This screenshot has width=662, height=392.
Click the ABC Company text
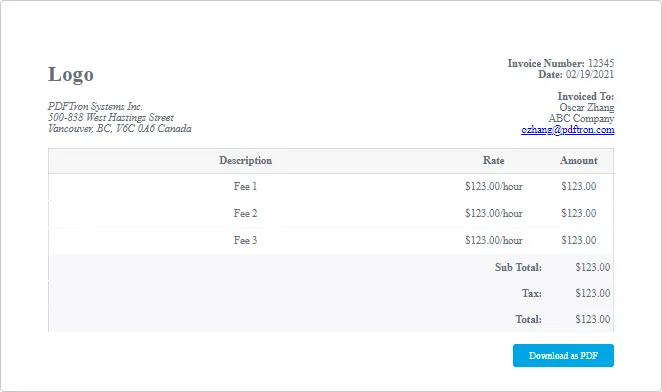point(581,118)
